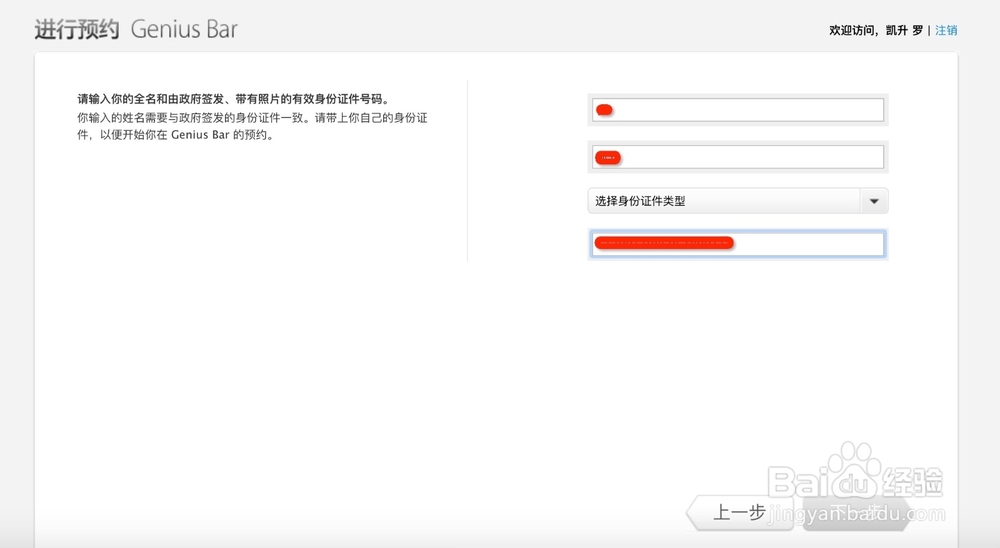Image resolution: width=1000 pixels, height=548 pixels.
Task: Click the paragraph about 你输入的姓名需要与政府签发的身份证件一致
Action: point(253,126)
